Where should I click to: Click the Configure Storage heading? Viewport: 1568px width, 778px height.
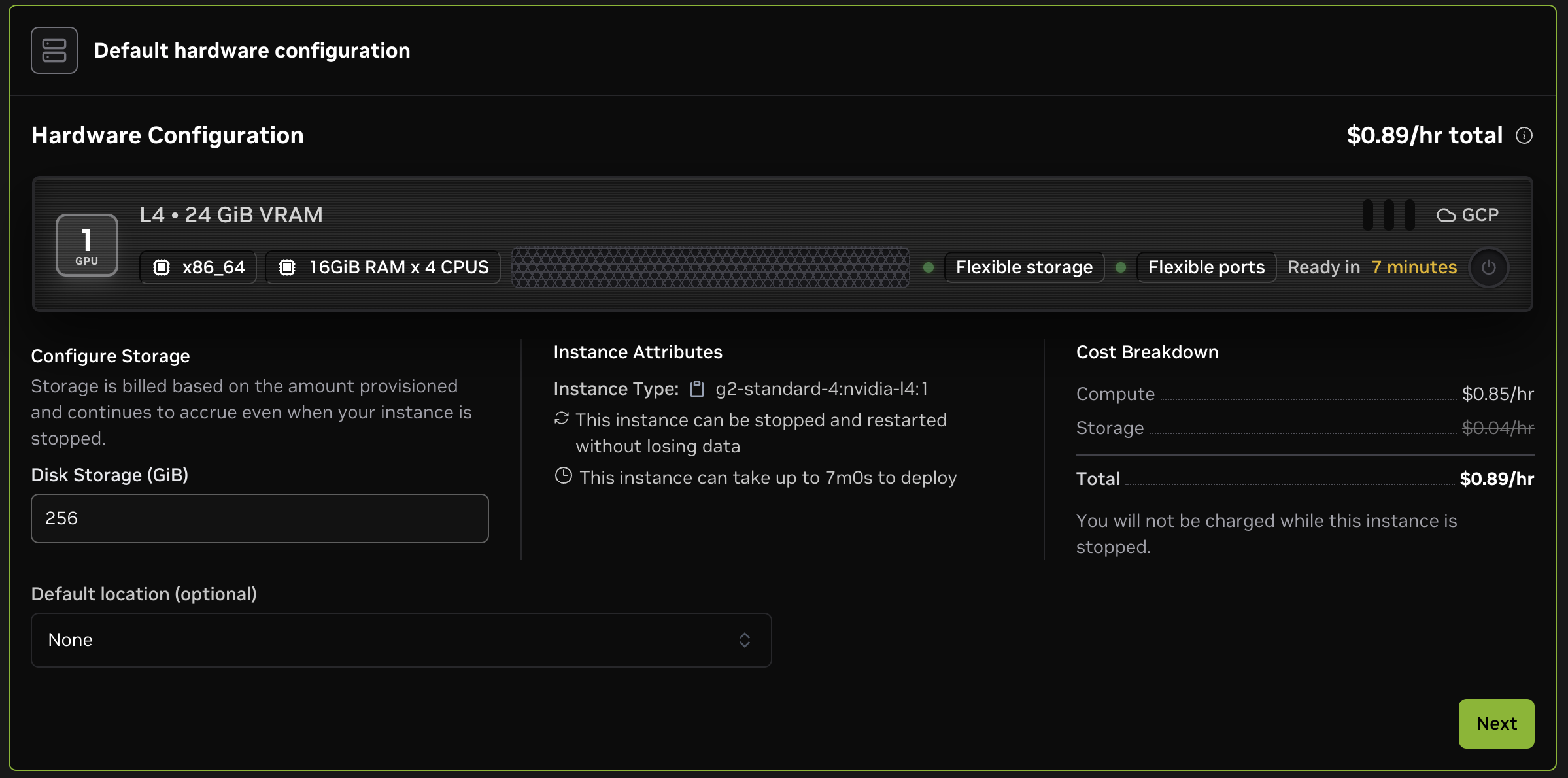(x=111, y=356)
